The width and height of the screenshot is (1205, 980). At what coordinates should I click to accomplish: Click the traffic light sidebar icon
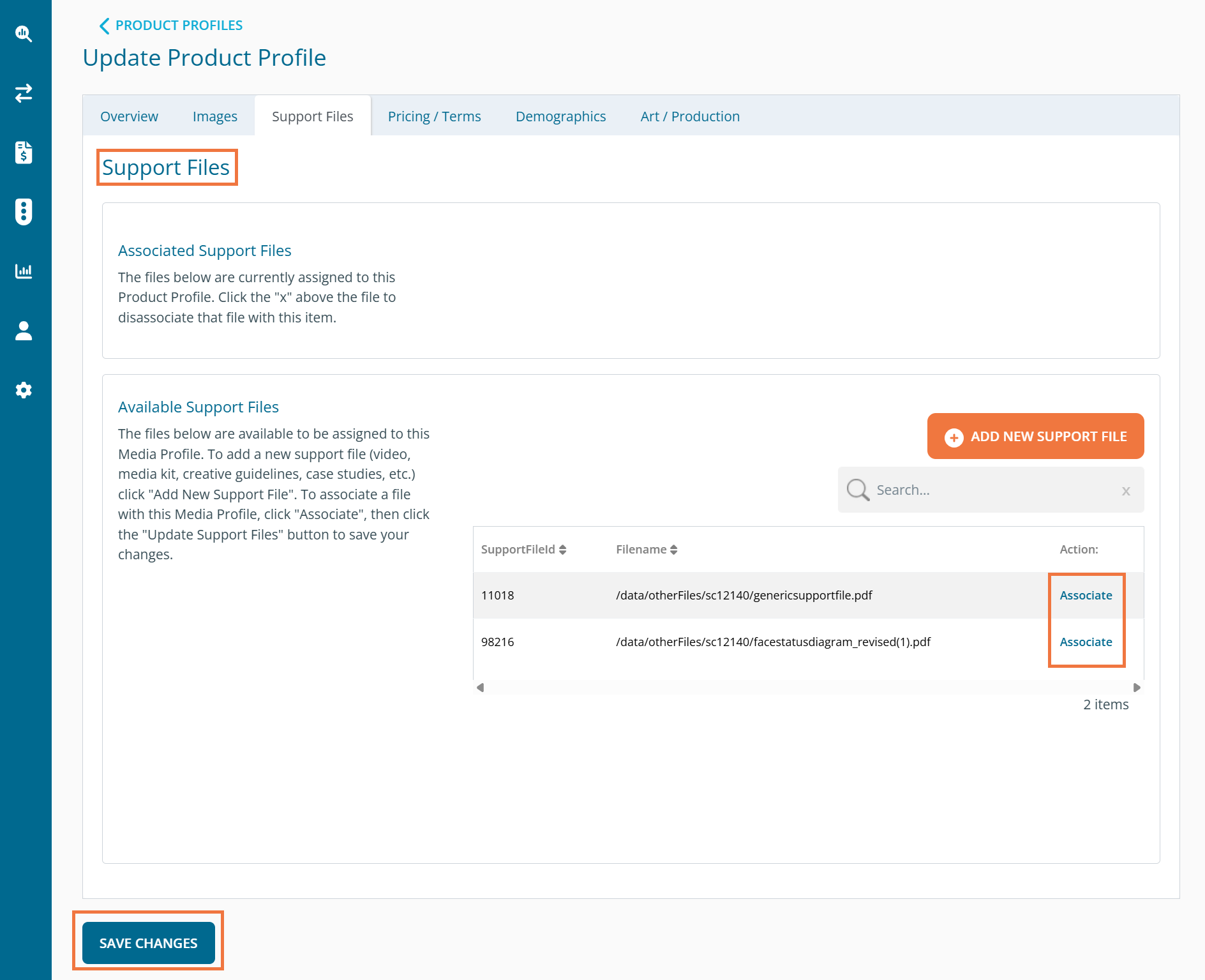(x=24, y=212)
